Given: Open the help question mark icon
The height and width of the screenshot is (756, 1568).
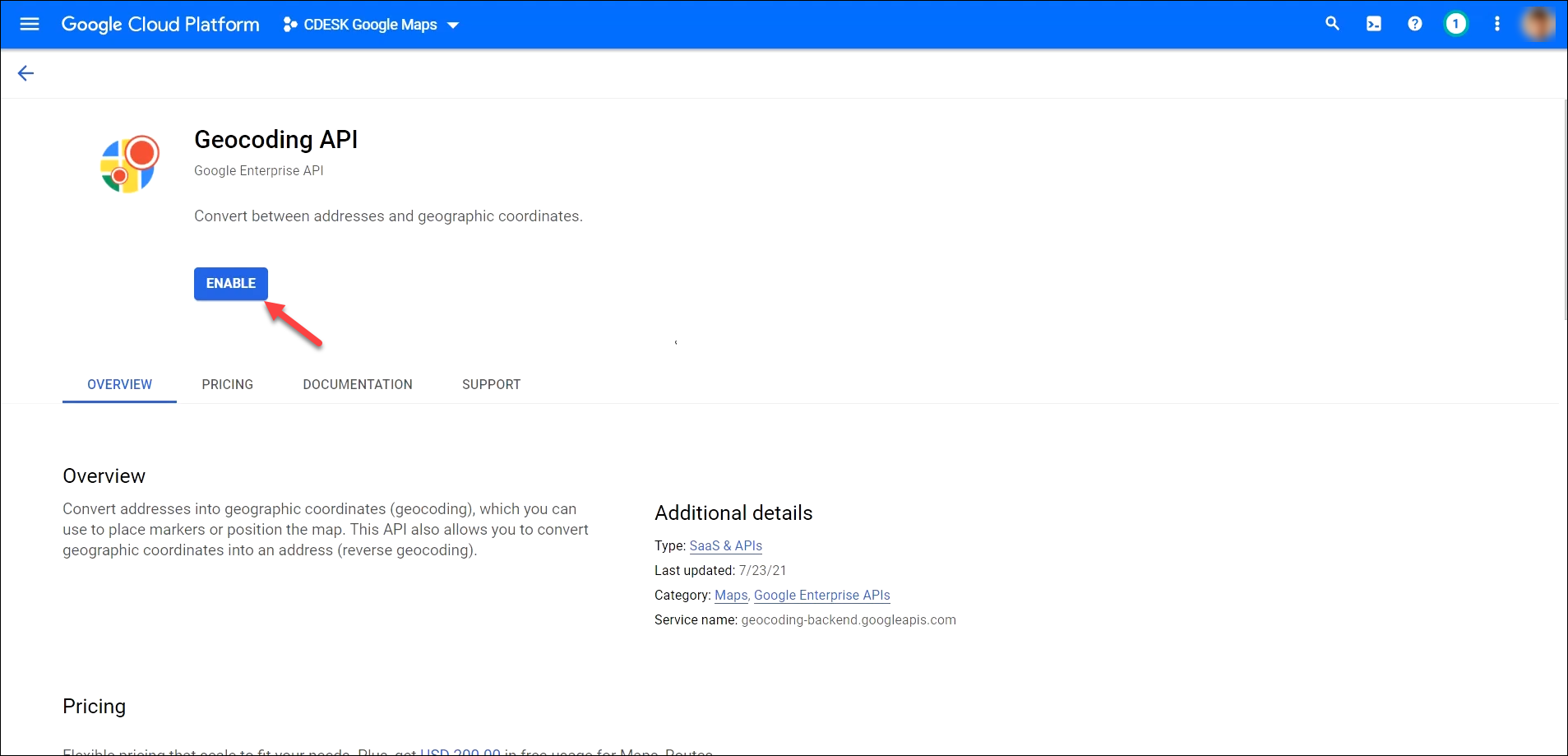Looking at the screenshot, I should (1414, 24).
